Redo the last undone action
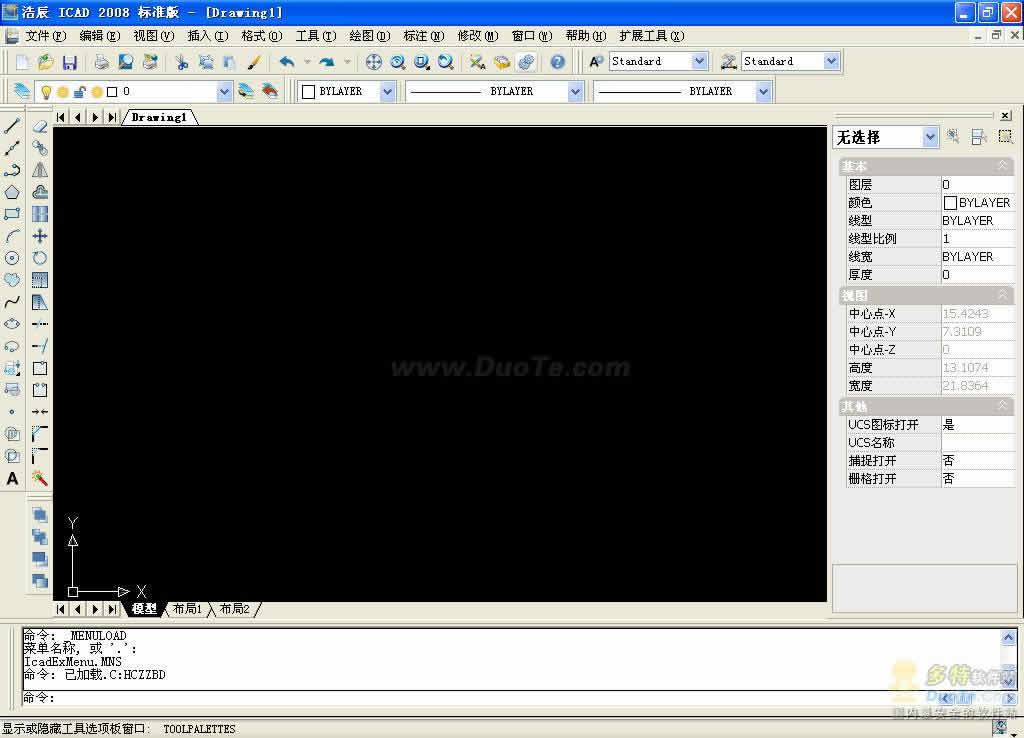This screenshot has width=1024, height=738. tap(327, 62)
